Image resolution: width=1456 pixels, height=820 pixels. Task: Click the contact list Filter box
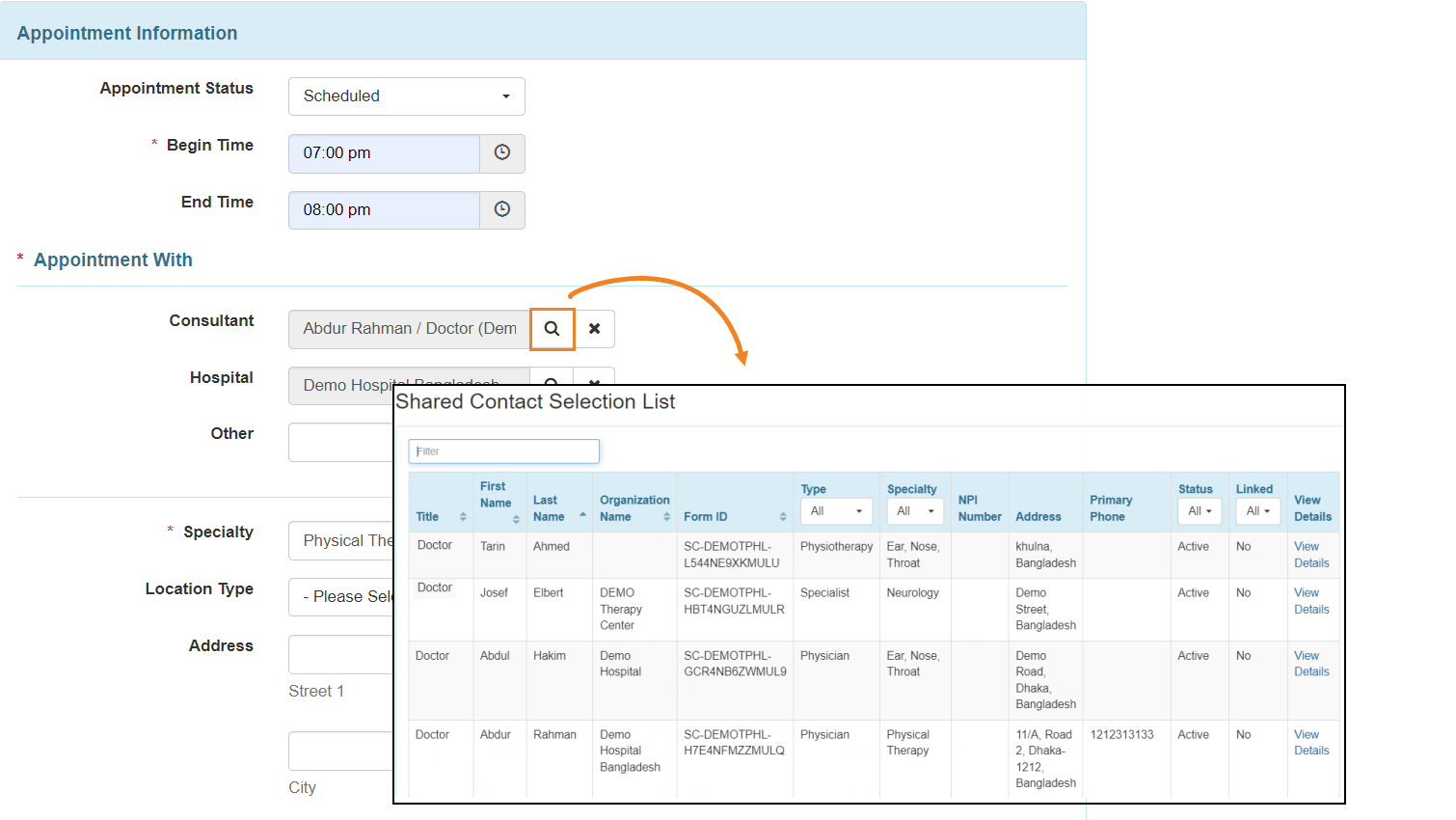504,451
